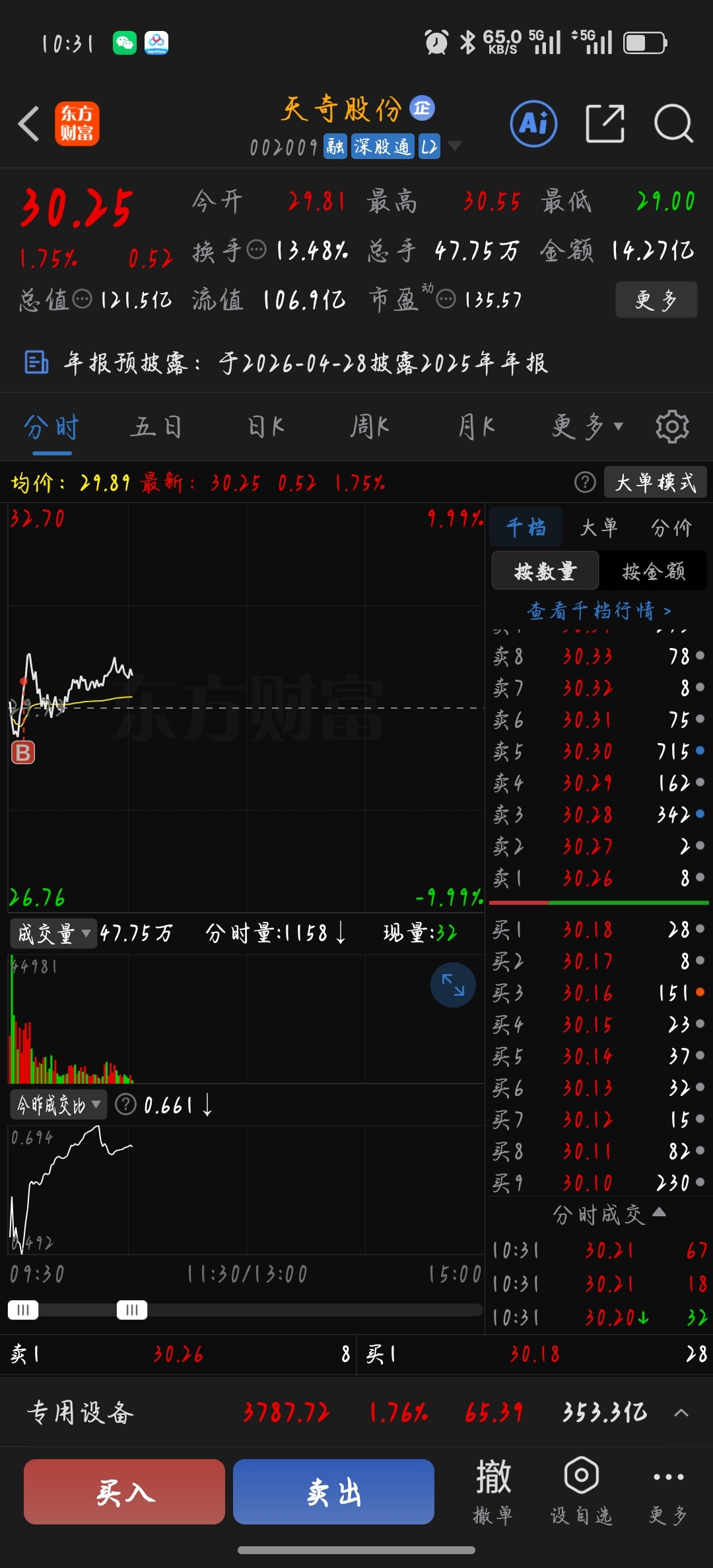Tap the expand chart fullscreen icon
This screenshot has width=713, height=1568.
(453, 985)
